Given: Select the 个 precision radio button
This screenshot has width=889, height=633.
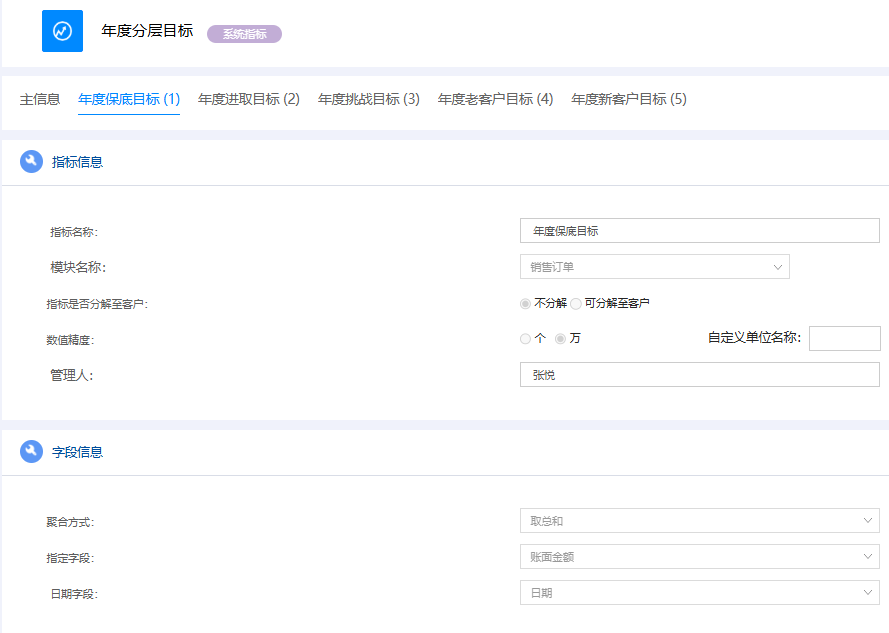Looking at the screenshot, I should pyautogui.click(x=525, y=339).
